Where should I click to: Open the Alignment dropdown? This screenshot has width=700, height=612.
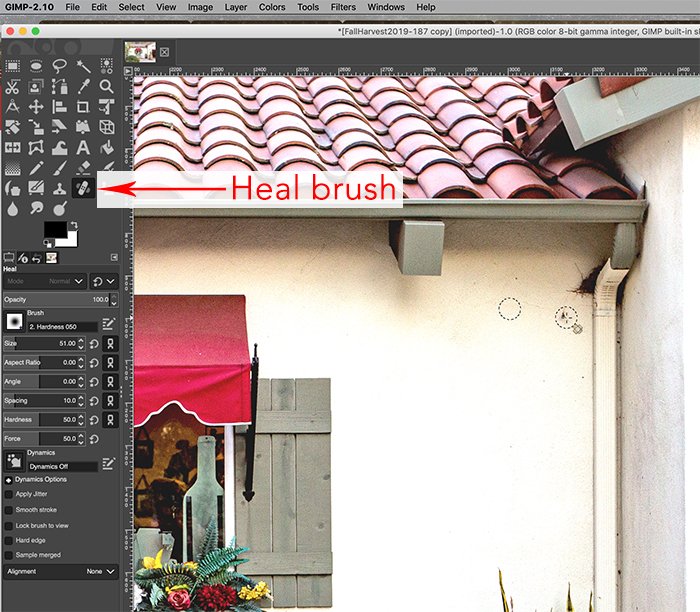point(100,572)
